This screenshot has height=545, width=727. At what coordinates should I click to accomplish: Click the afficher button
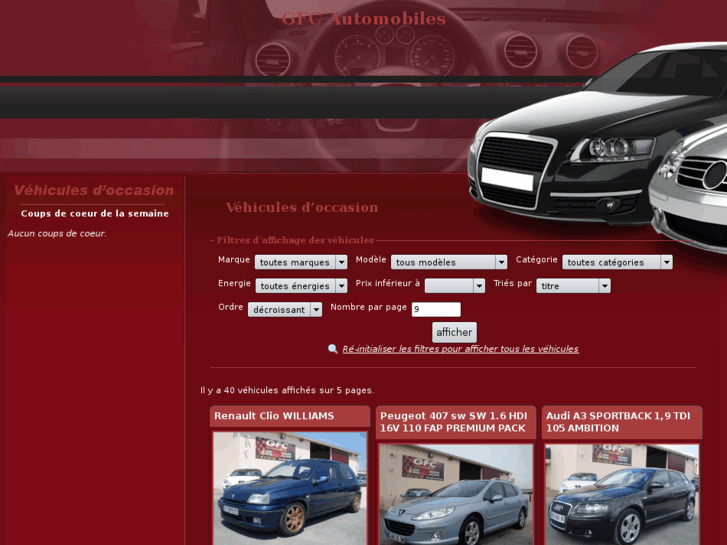point(454,332)
